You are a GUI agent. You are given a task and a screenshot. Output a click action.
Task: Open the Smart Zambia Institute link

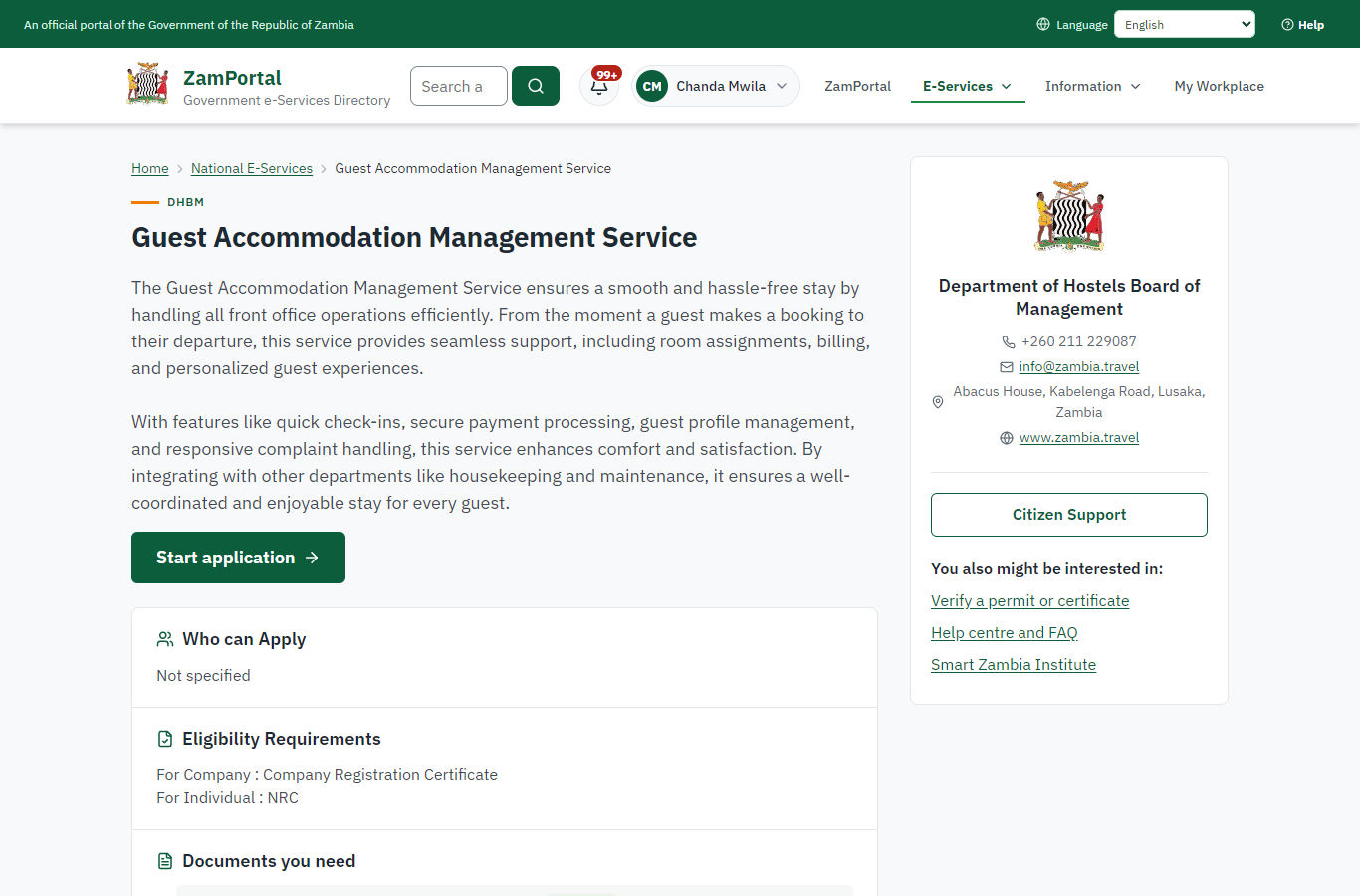1014,664
